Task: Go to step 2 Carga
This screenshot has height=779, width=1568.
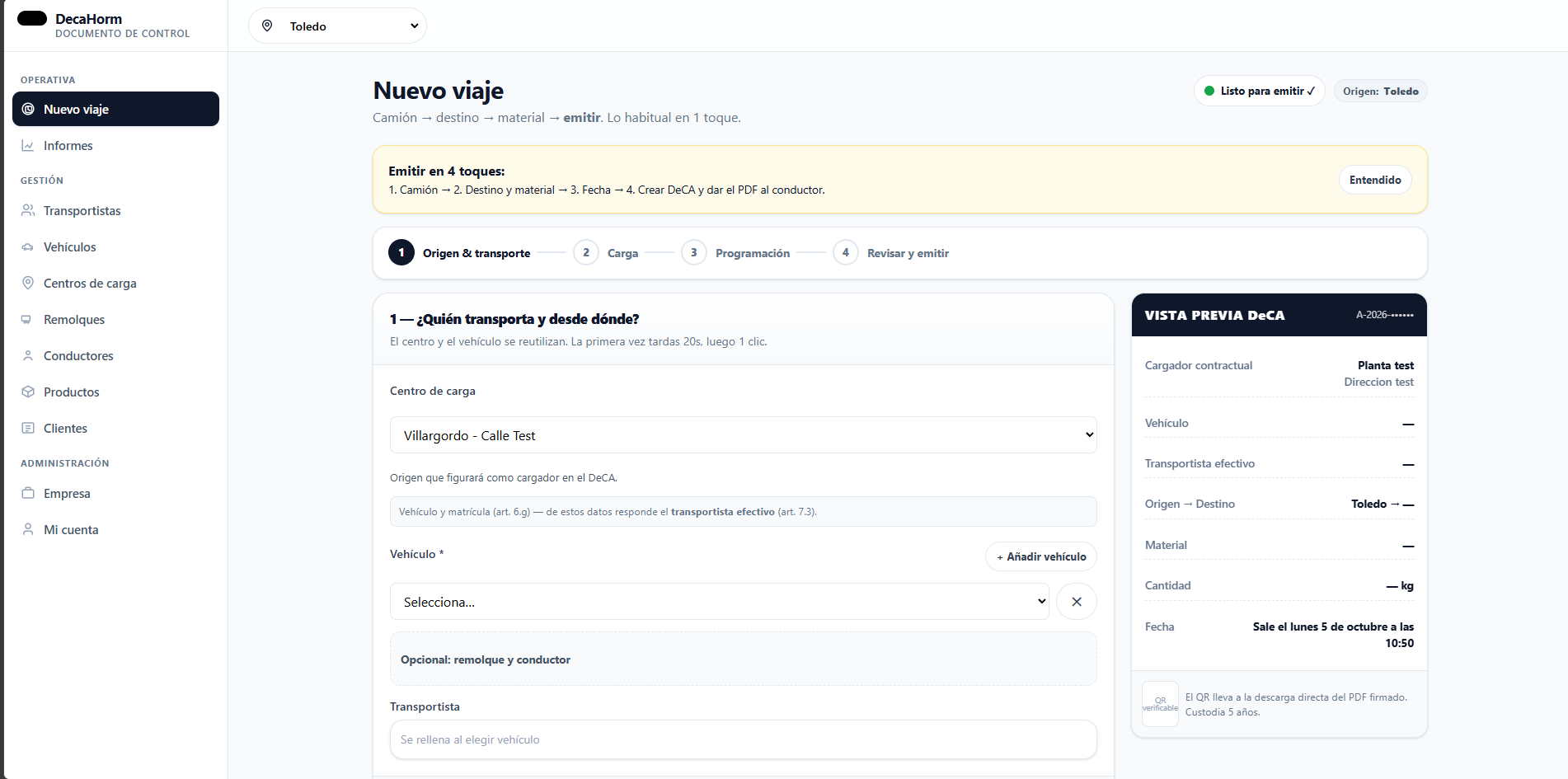Action: tap(607, 253)
